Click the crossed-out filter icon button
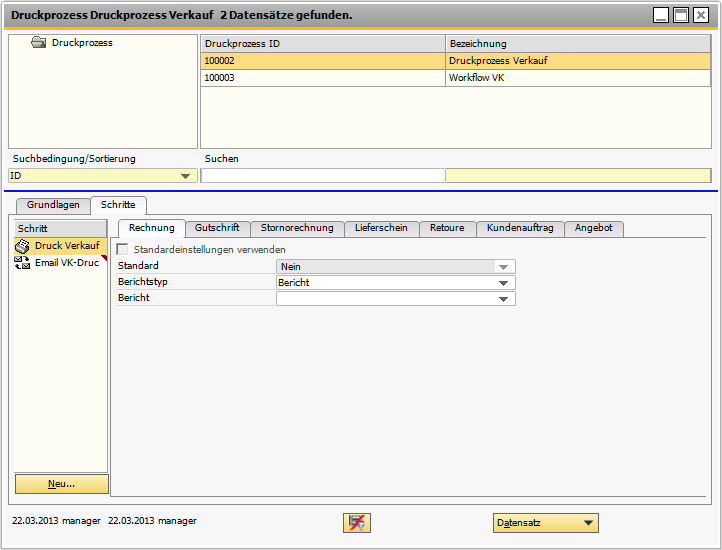722x550 pixels. 357,523
